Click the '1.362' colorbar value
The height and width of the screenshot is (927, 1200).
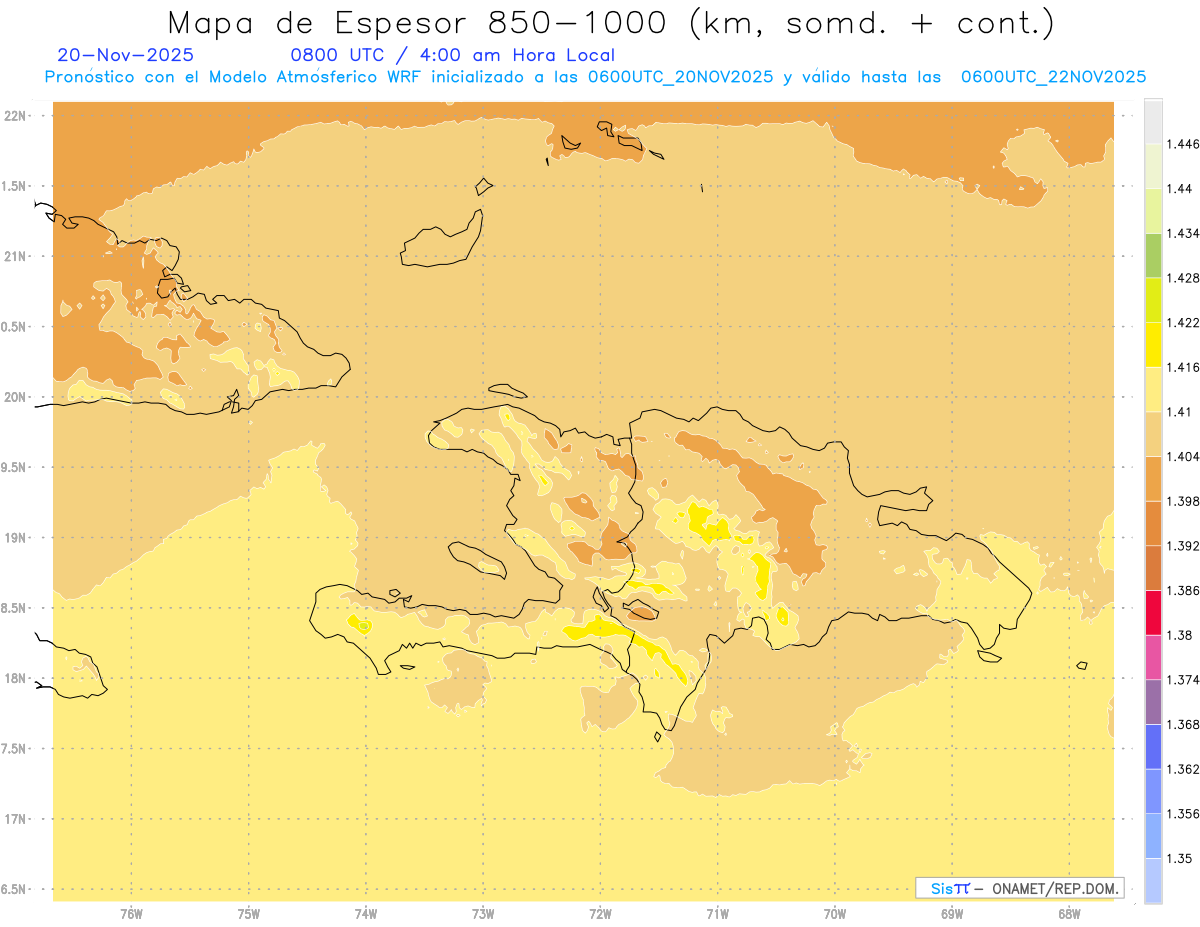[x=1183, y=769]
